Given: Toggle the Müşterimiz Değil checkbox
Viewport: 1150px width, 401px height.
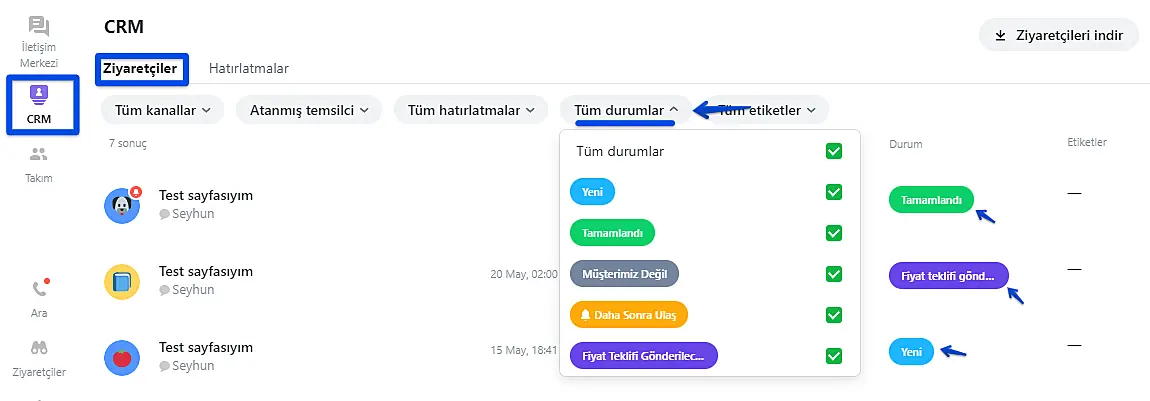Looking at the screenshot, I should 834,274.
